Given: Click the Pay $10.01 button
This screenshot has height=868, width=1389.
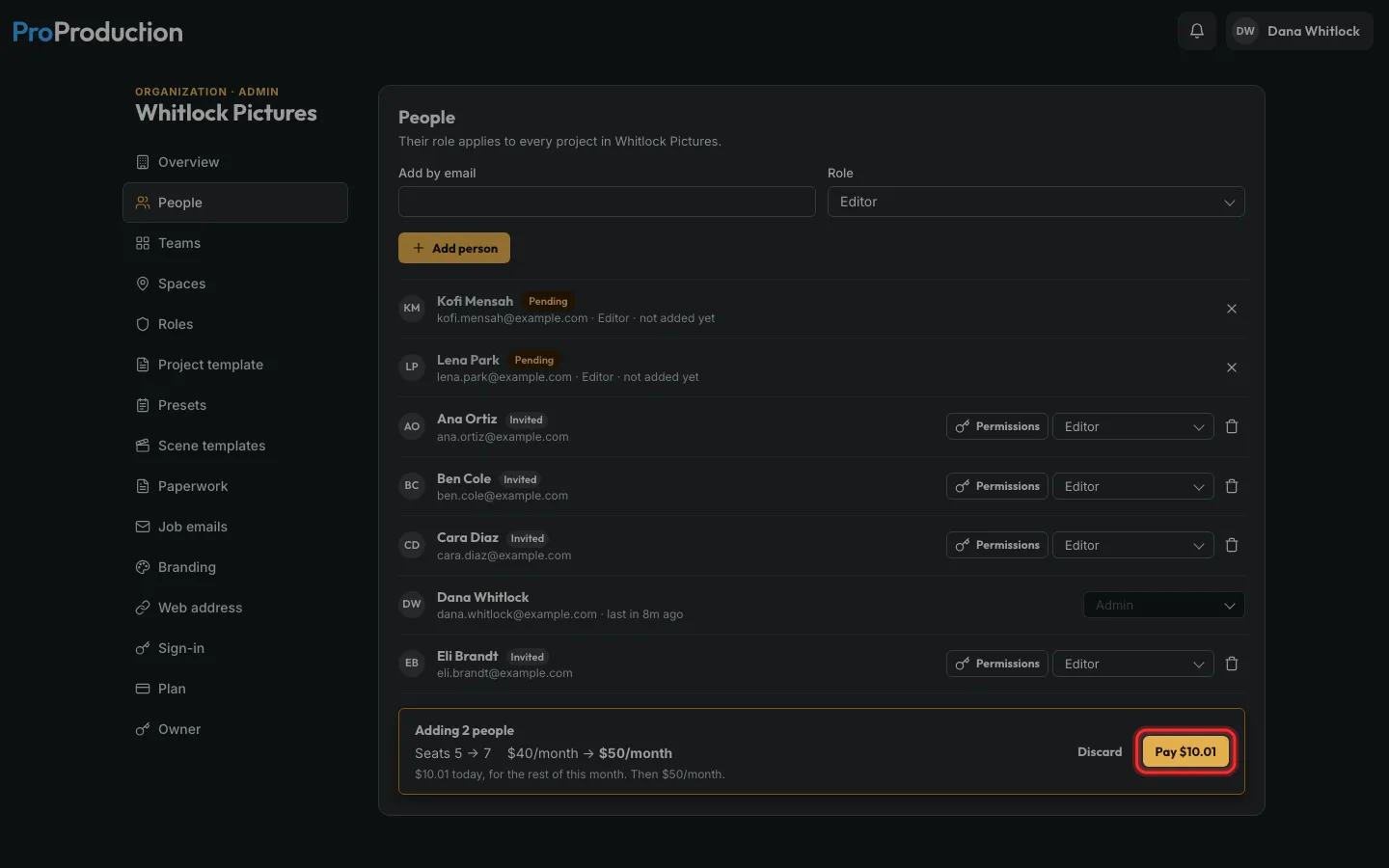Looking at the screenshot, I should (1185, 752).
